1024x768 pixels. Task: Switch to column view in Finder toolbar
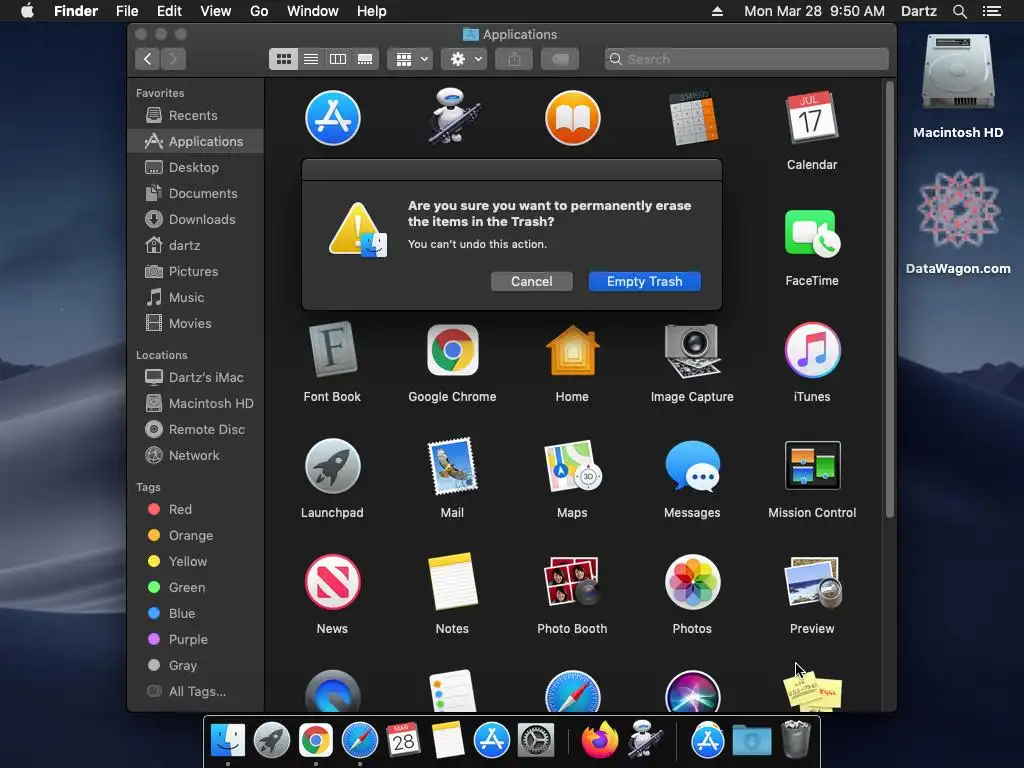tap(338, 59)
